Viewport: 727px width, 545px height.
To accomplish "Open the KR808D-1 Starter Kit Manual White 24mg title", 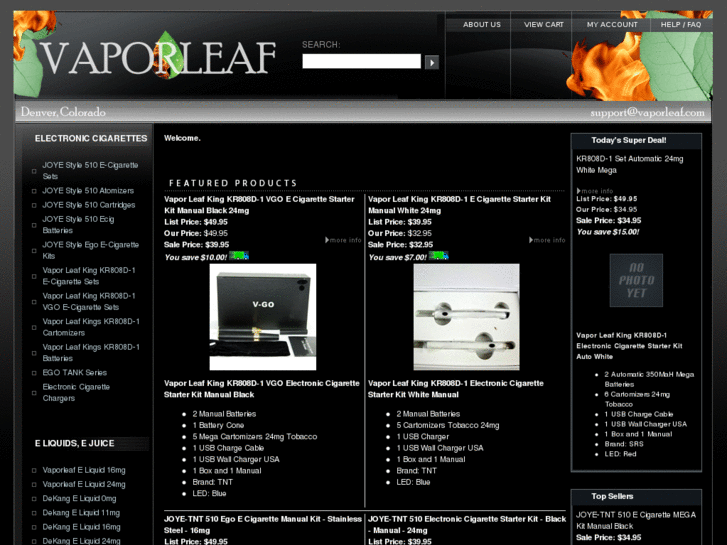I will [x=459, y=205].
